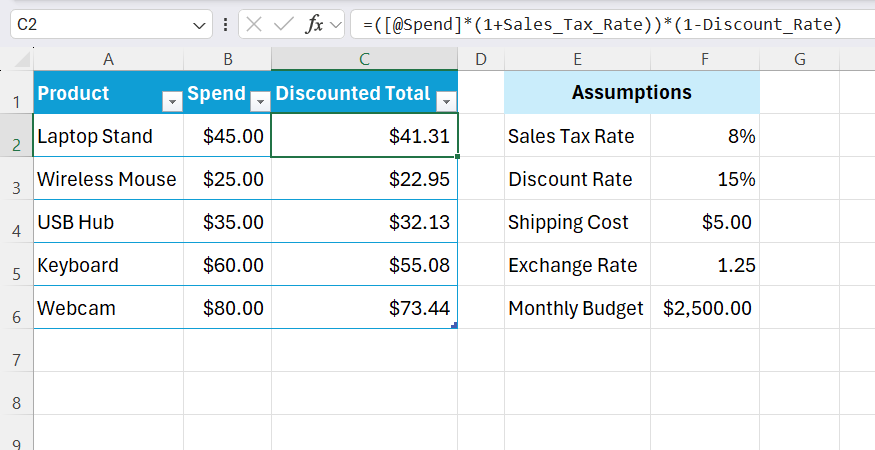Select the Monthly Budget label cell
This screenshot has height=450, width=875.
(x=577, y=308)
